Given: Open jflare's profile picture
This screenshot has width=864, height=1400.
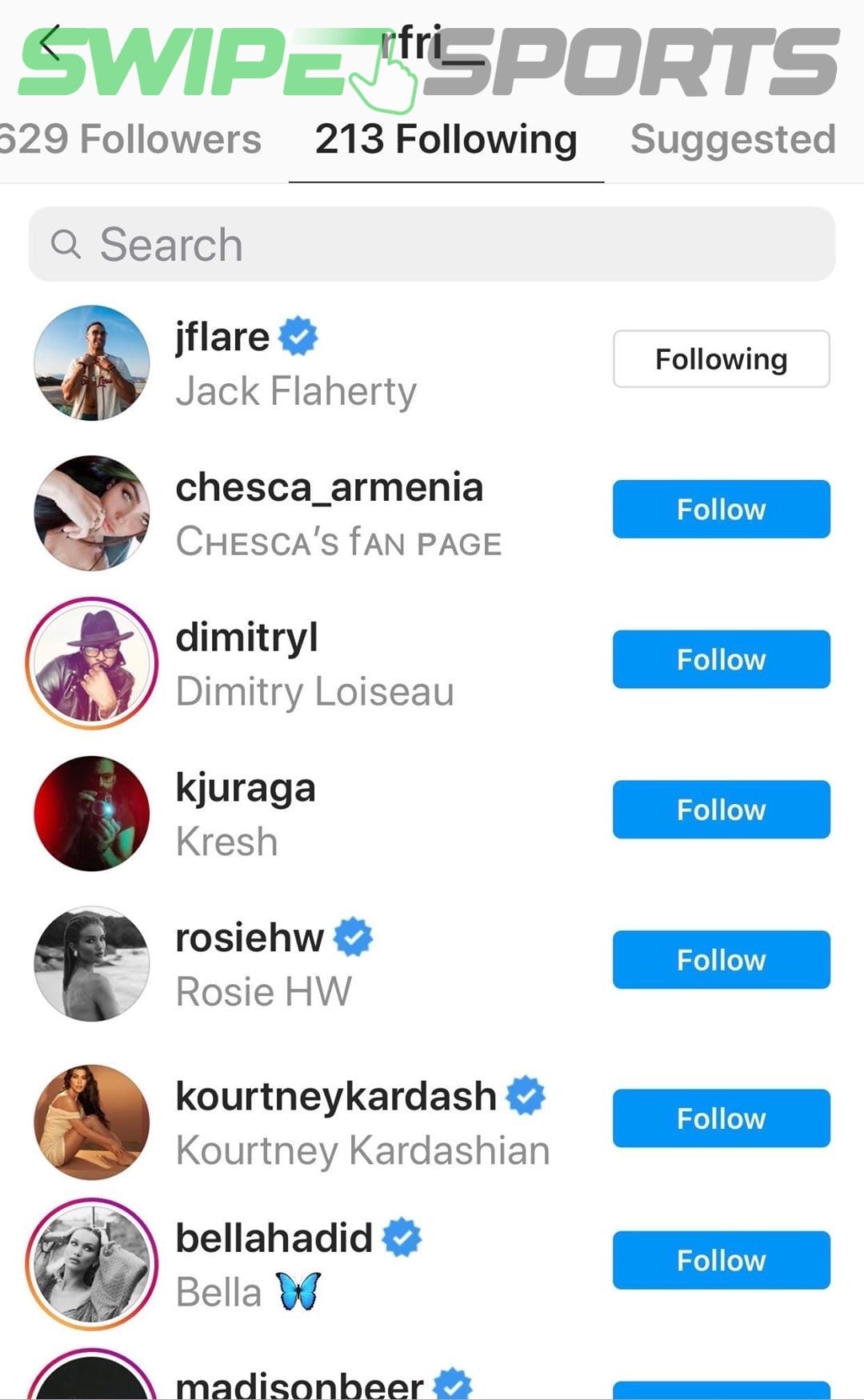Looking at the screenshot, I should [92, 362].
